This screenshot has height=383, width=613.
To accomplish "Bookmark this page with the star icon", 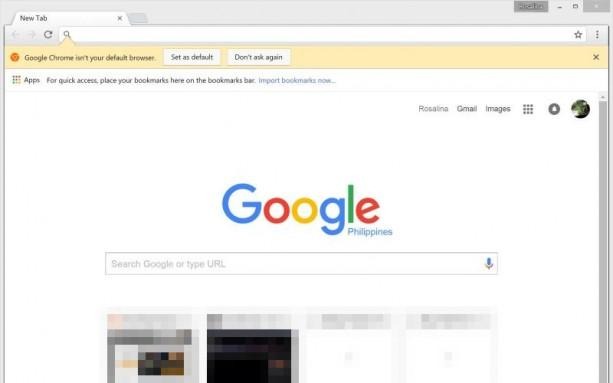I will (x=578, y=35).
